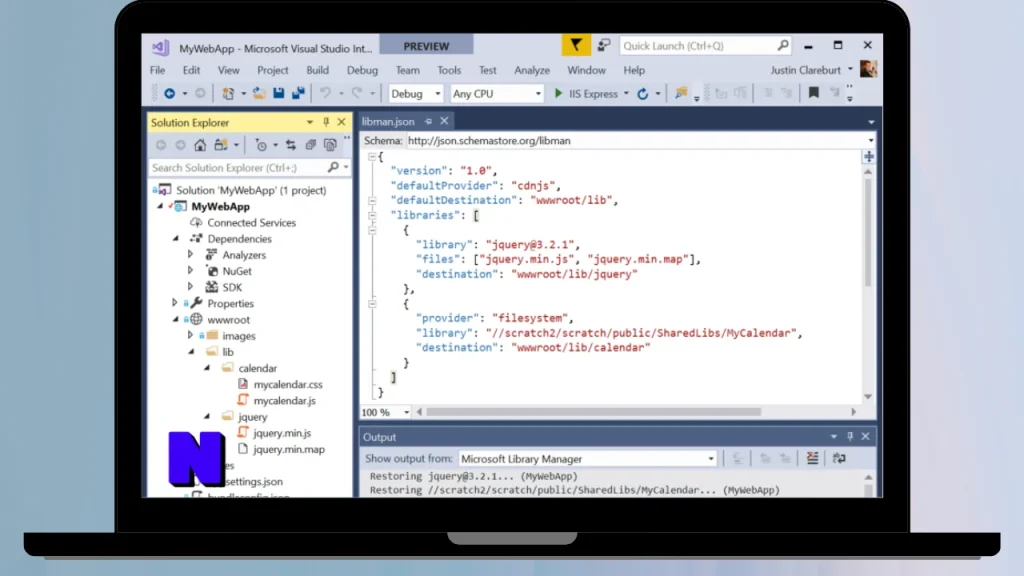Click the Solution Explorer Home icon
The width and height of the screenshot is (1024, 576).
[x=200, y=145]
